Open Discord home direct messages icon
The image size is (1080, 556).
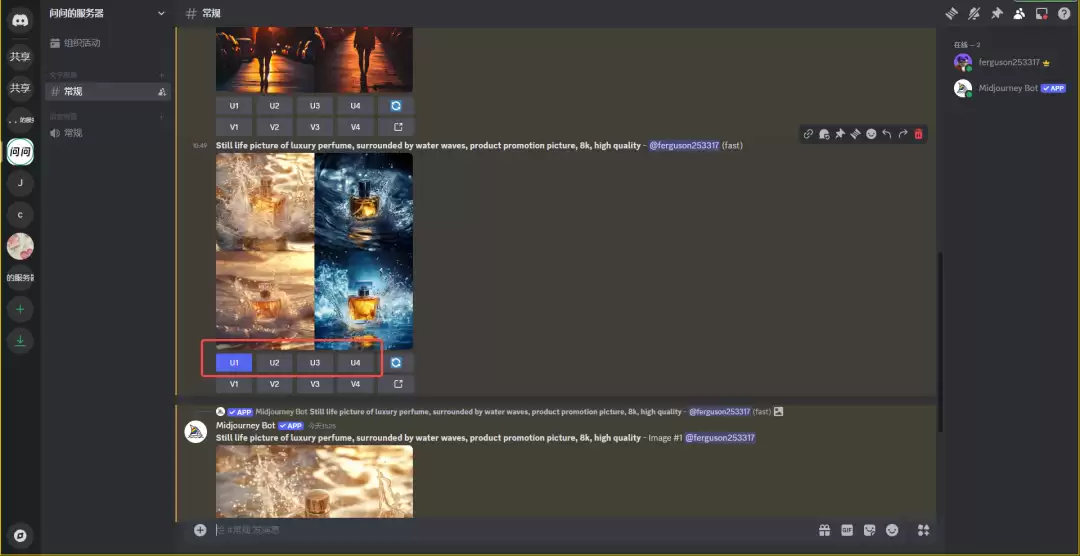click(20, 20)
